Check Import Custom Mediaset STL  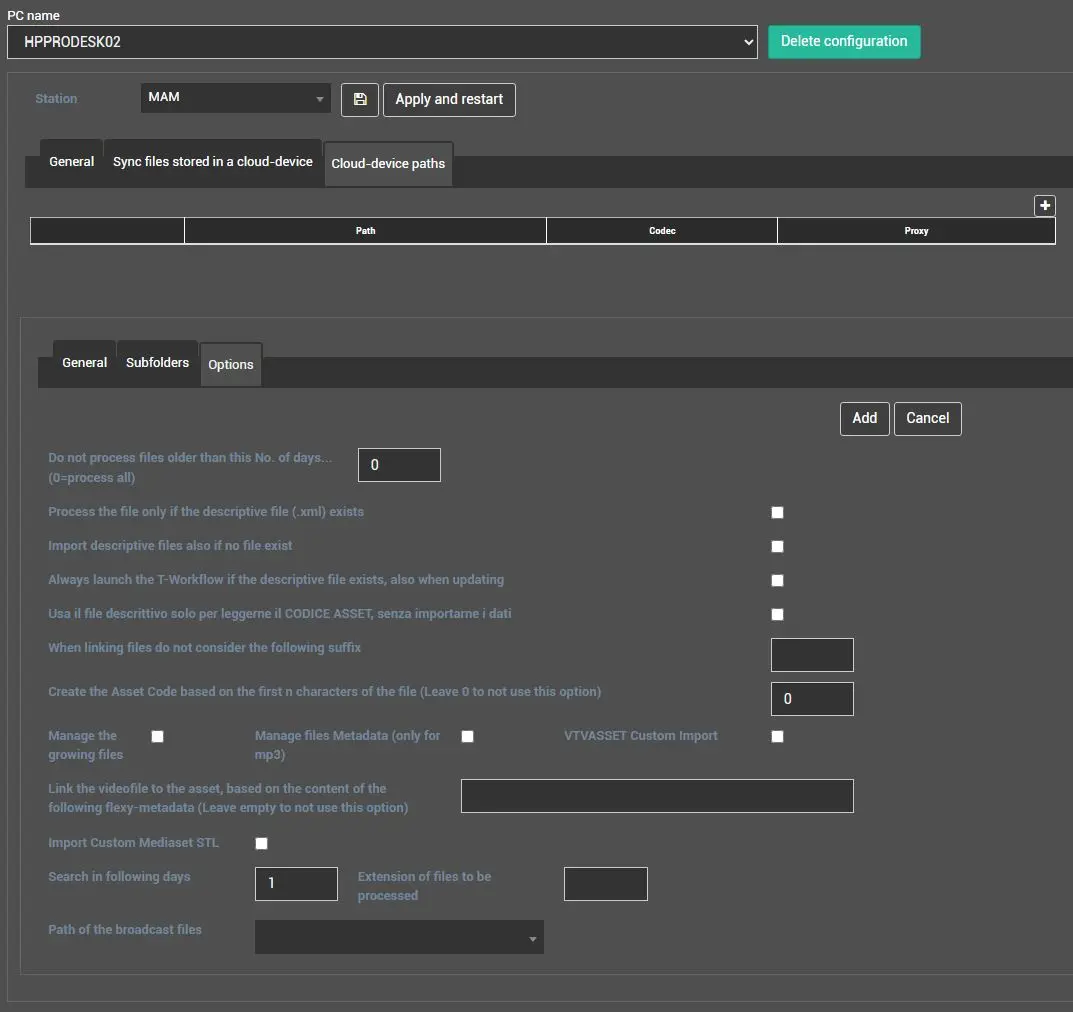click(x=262, y=844)
